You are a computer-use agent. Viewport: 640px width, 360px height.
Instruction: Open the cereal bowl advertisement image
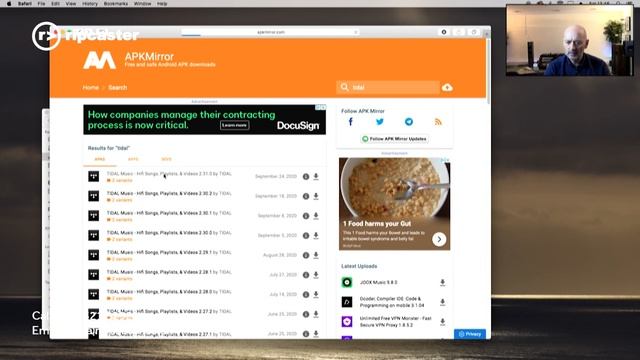pos(394,188)
